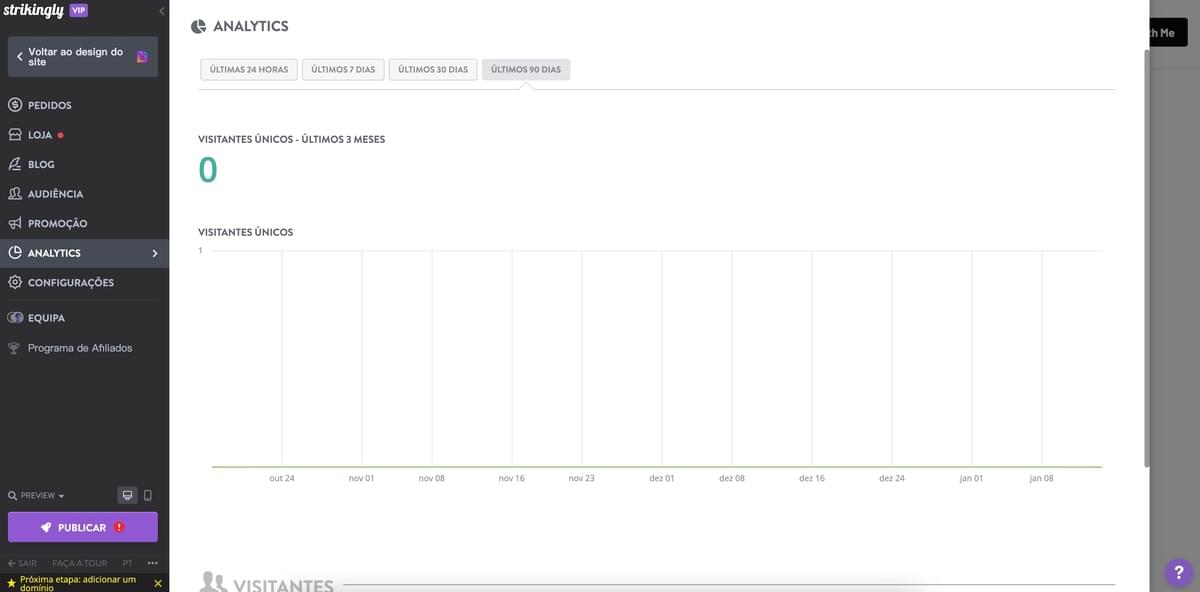
Task: Switch to desktop preview mode
Action: (127, 495)
